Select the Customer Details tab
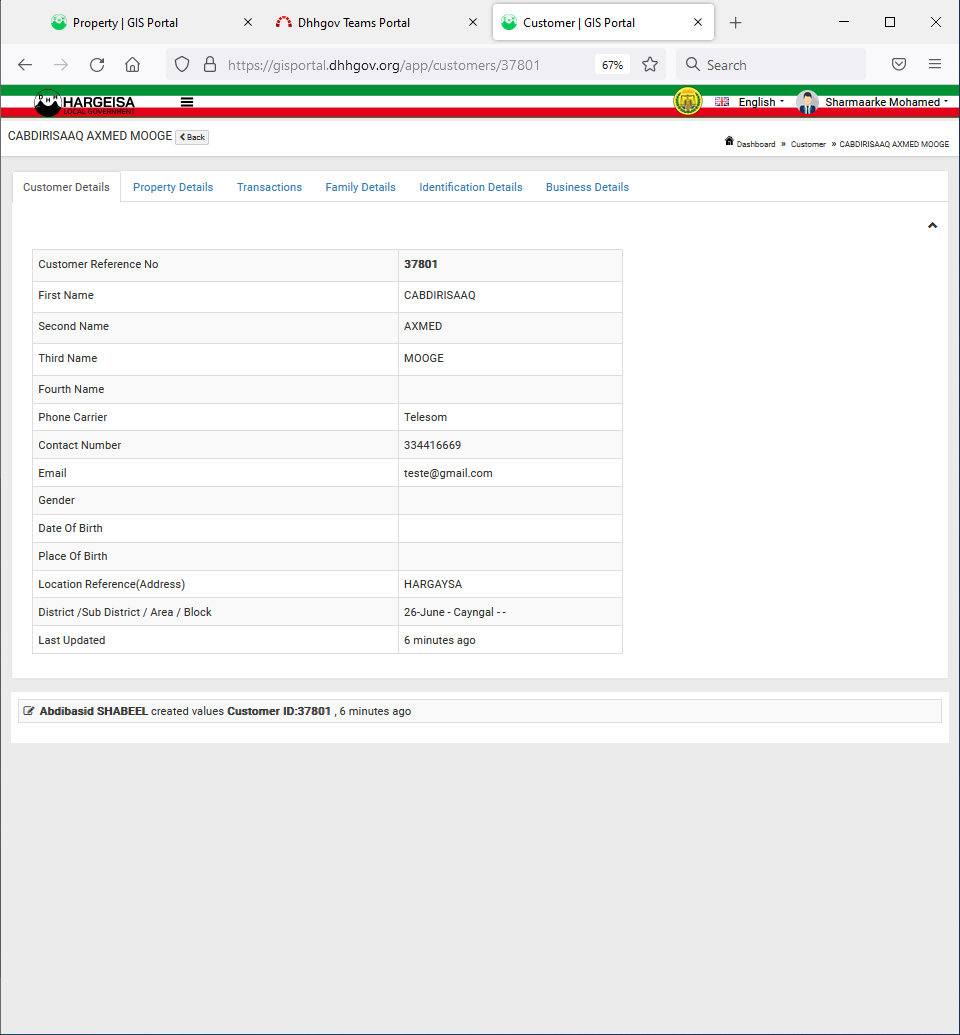 [x=66, y=187]
